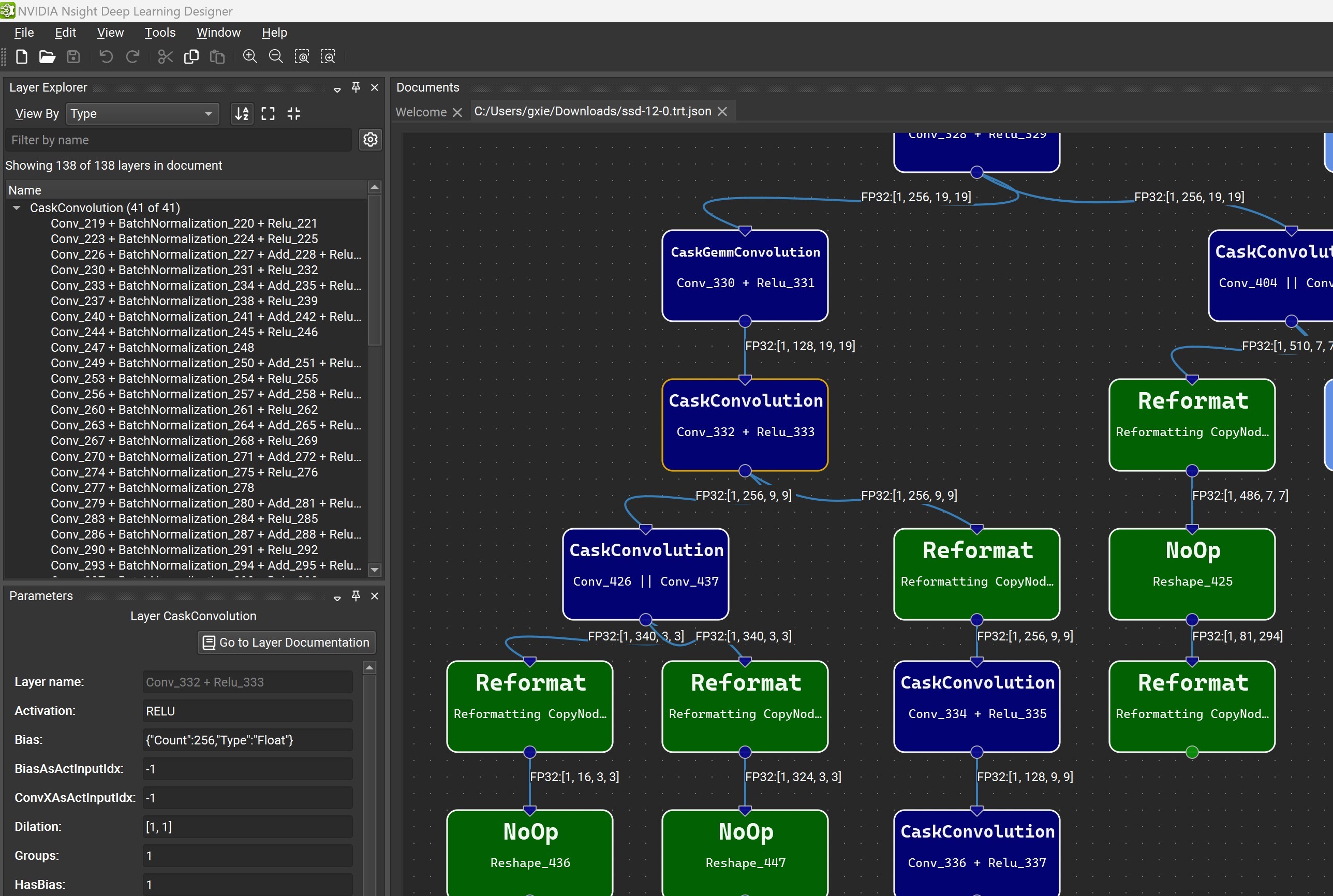Open filter settings gear in Layer Explorer
The height and width of the screenshot is (896, 1333).
pos(371,140)
